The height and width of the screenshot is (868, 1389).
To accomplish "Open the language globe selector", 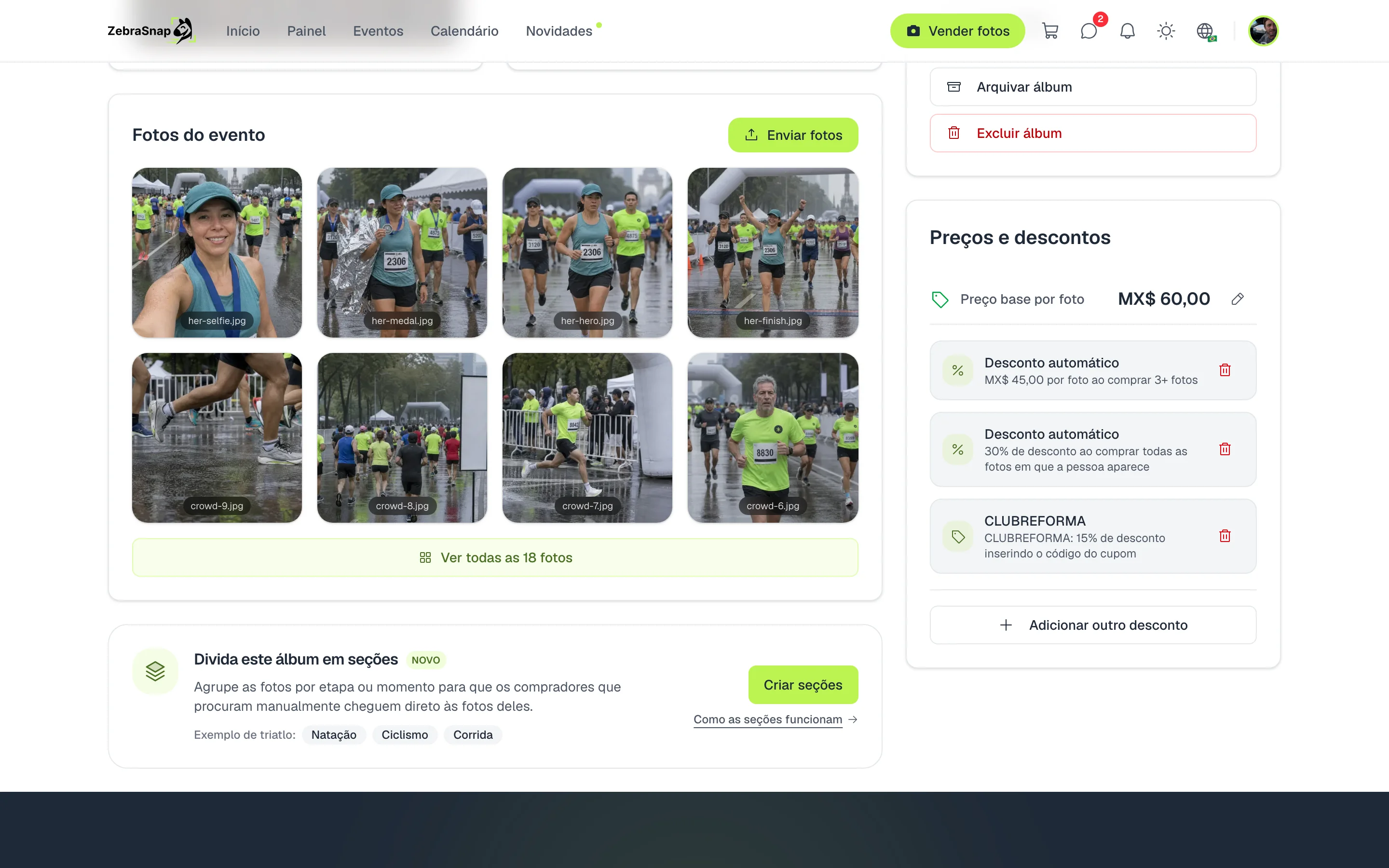I will tap(1205, 31).
